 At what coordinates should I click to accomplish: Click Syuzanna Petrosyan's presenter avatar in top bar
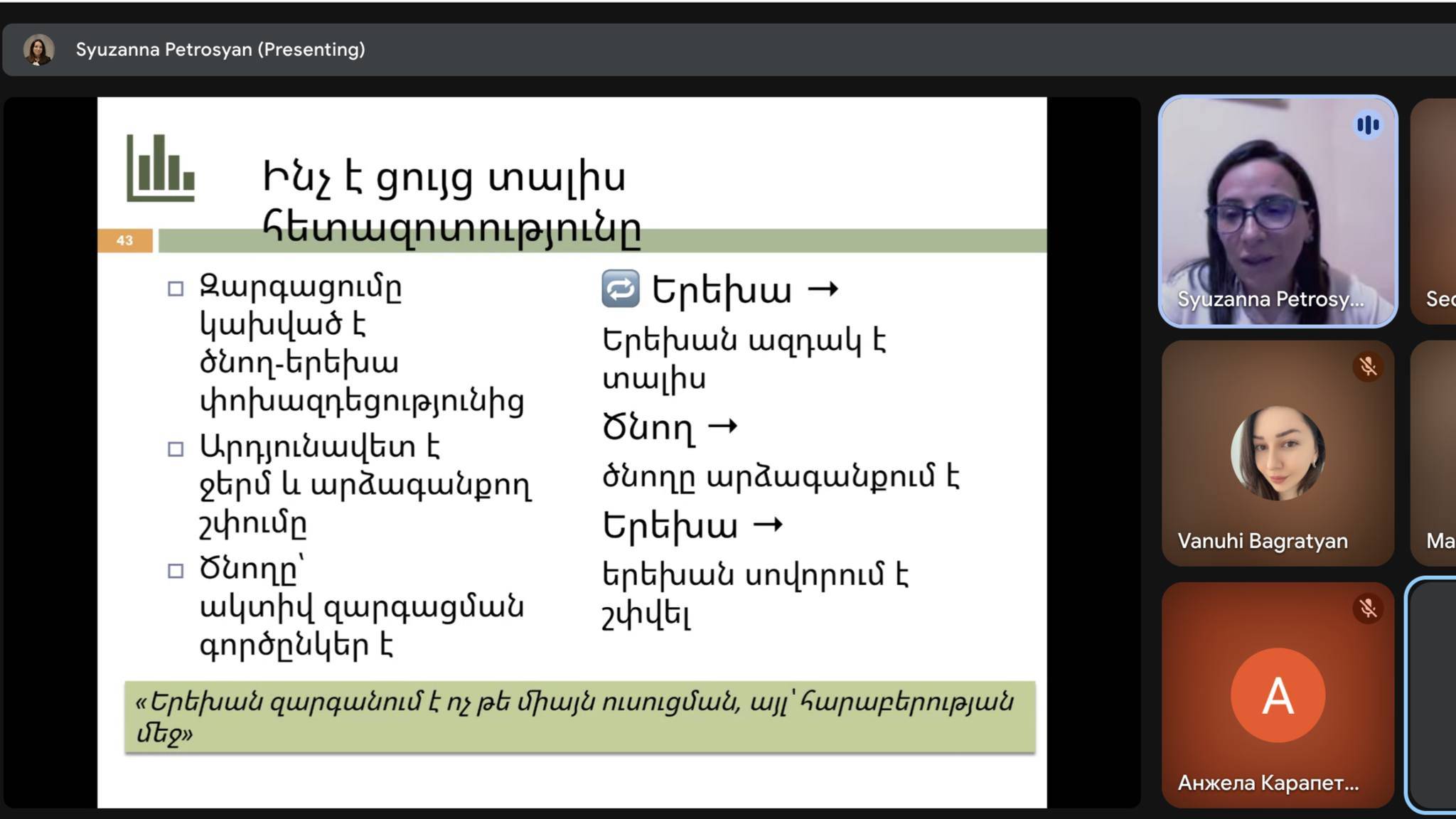click(38, 50)
